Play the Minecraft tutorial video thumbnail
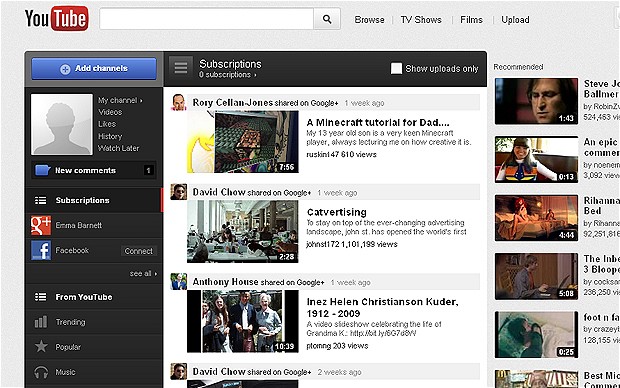 click(x=243, y=142)
